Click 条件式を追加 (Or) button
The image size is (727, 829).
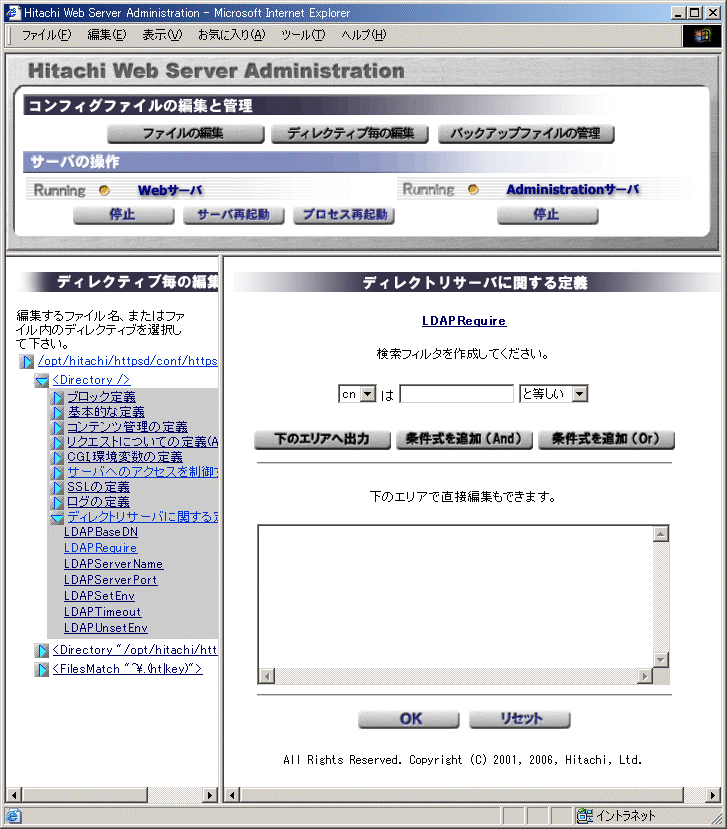click(x=606, y=439)
